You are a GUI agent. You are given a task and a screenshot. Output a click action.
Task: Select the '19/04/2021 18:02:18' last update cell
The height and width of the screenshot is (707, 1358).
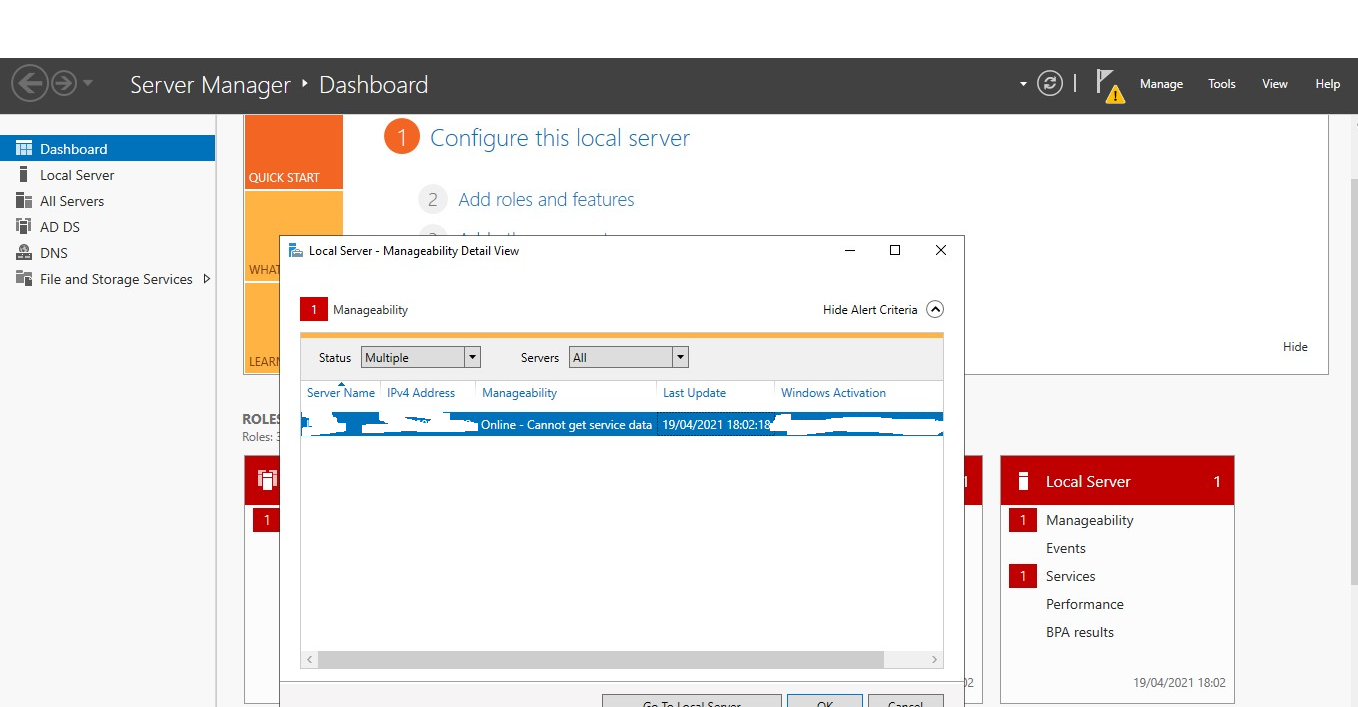pos(716,425)
